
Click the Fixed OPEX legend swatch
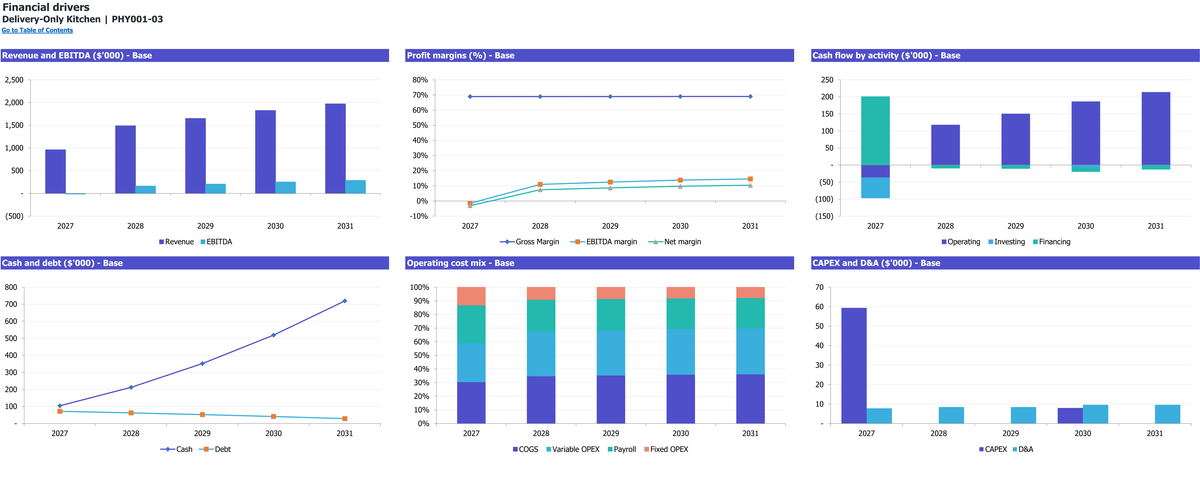pyautogui.click(x=648, y=450)
